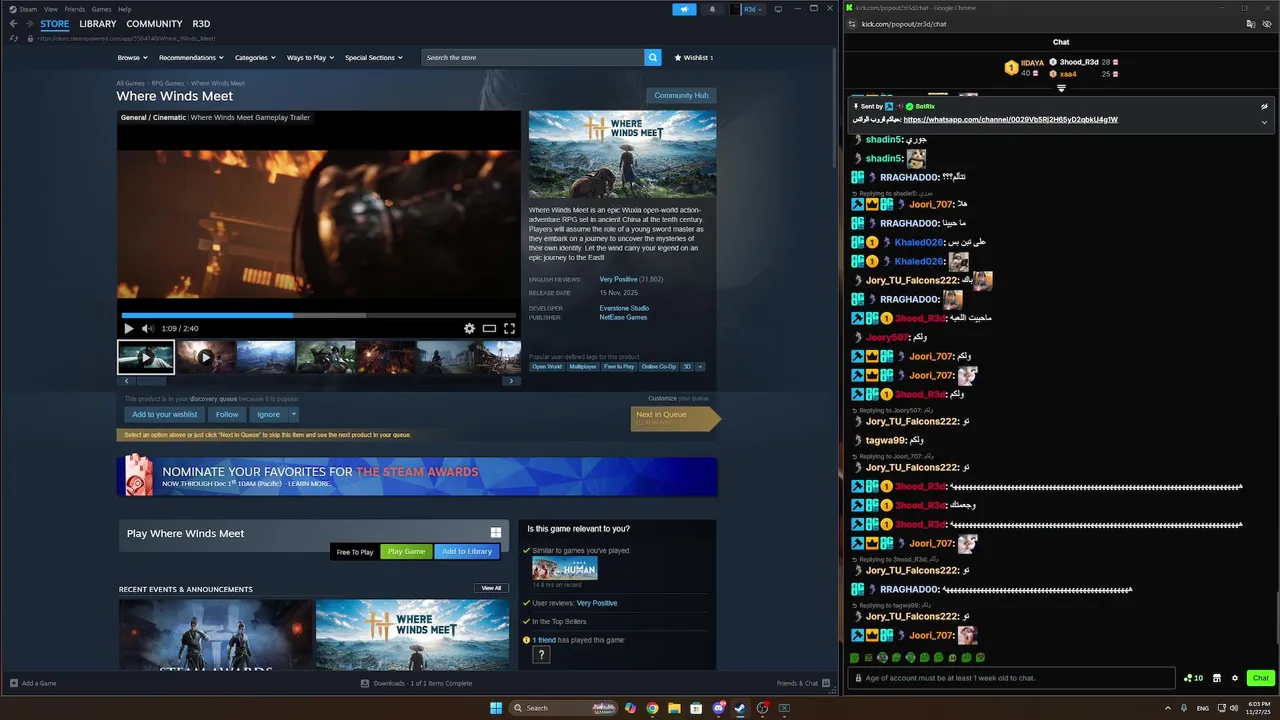Open the WhatsApp channel link in chat

tap(1010, 119)
